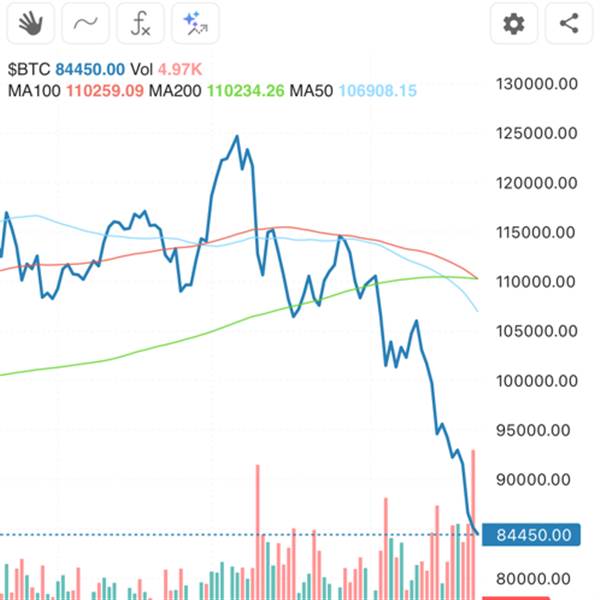This screenshot has height=600, width=600.
Task: Select the hand pan tool
Action: [x=31, y=24]
